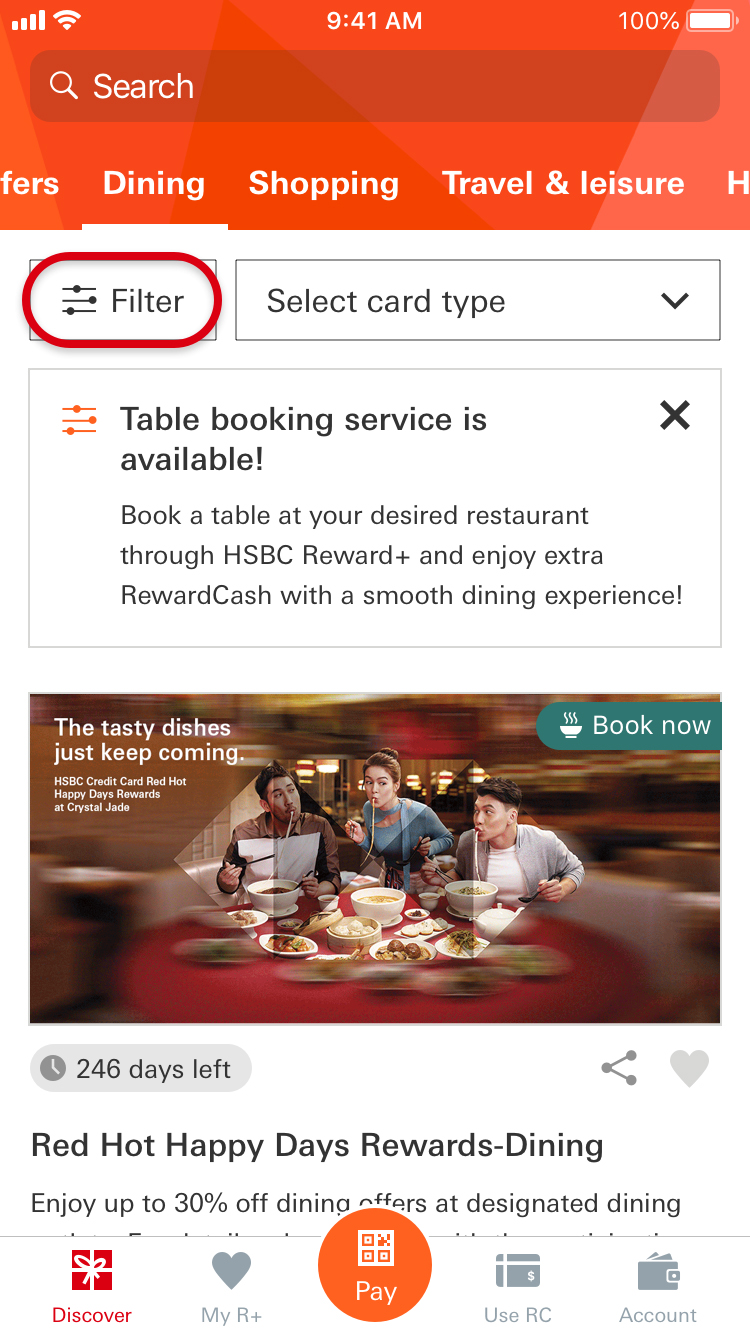Tap the share icon under the offer
Viewport: 750px width, 1334px height.
click(619, 1068)
